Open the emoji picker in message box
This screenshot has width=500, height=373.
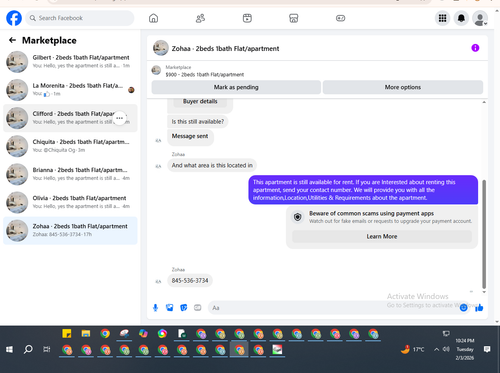pyautogui.click(x=463, y=308)
